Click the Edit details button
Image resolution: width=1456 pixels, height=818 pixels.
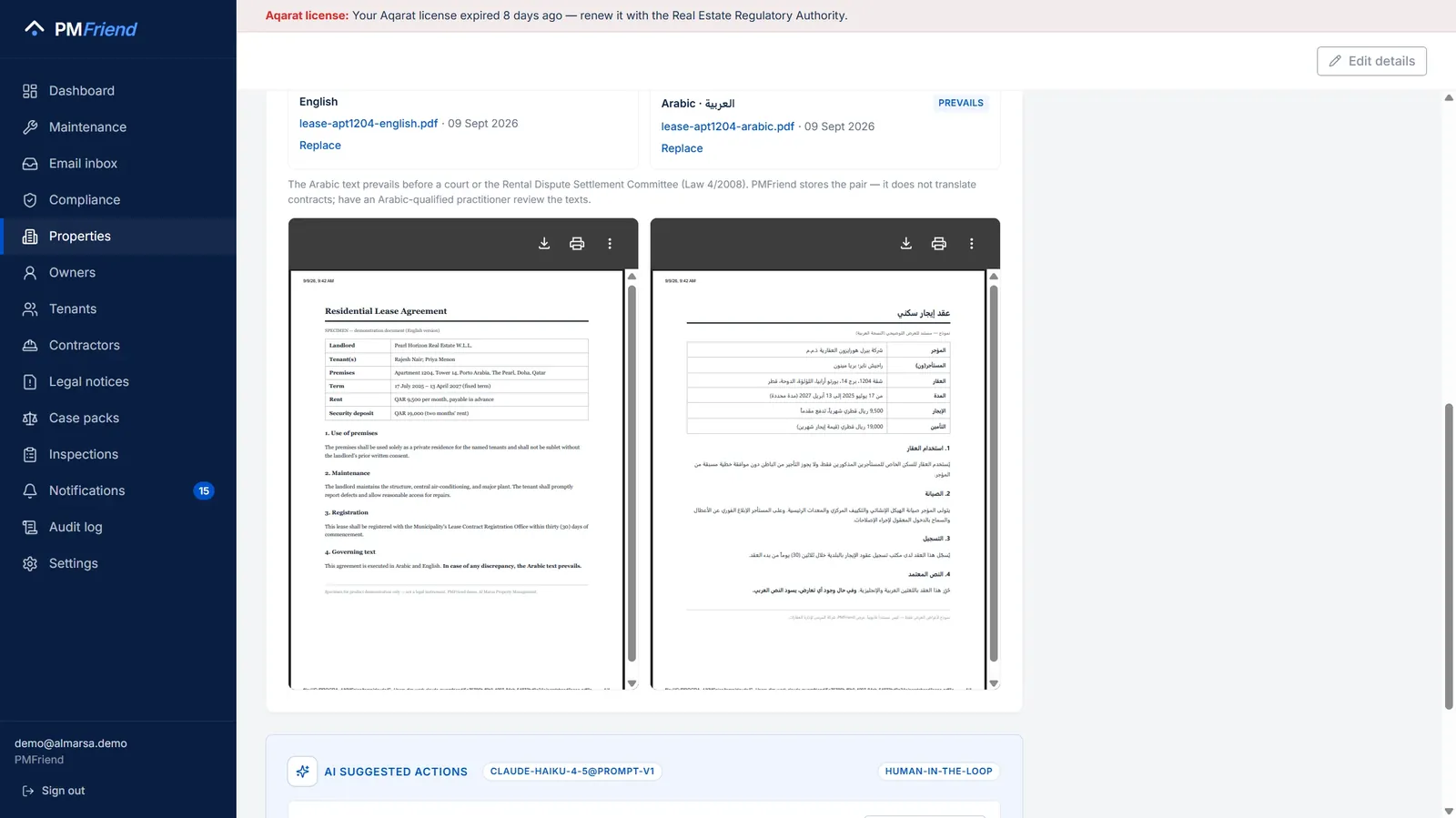(1371, 61)
